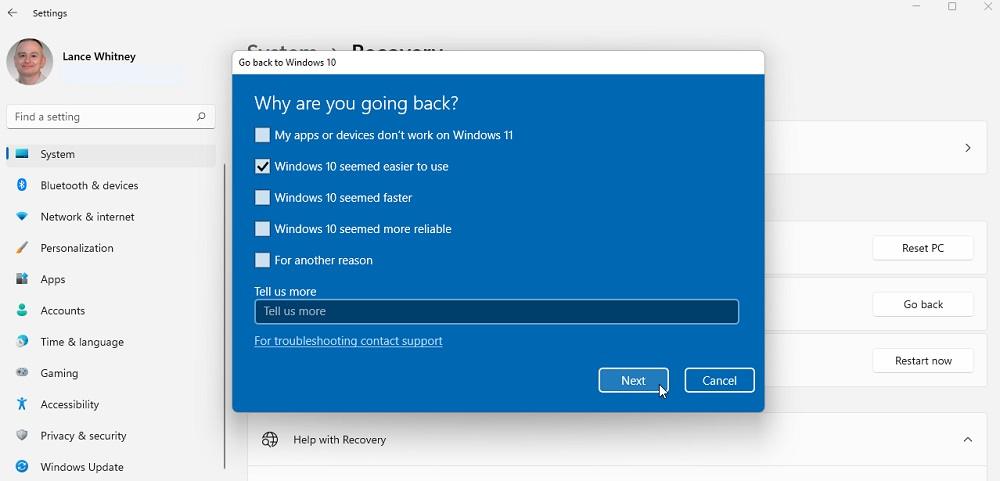The width and height of the screenshot is (1000, 481).
Task: Click the Apps icon in sidebar
Action: [x=21, y=279]
